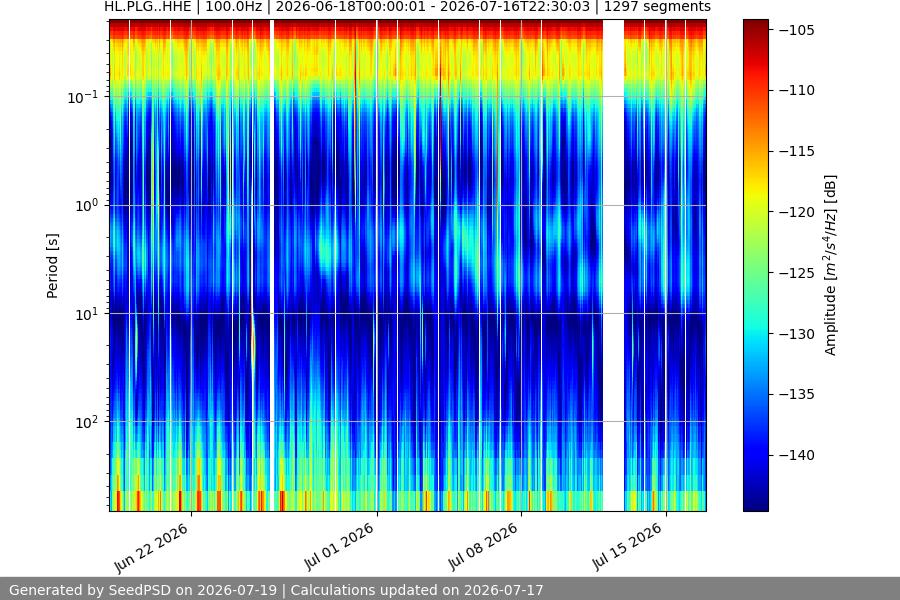Click the wide white data gap before Jul 15
The image size is (900, 600).
click(614, 265)
